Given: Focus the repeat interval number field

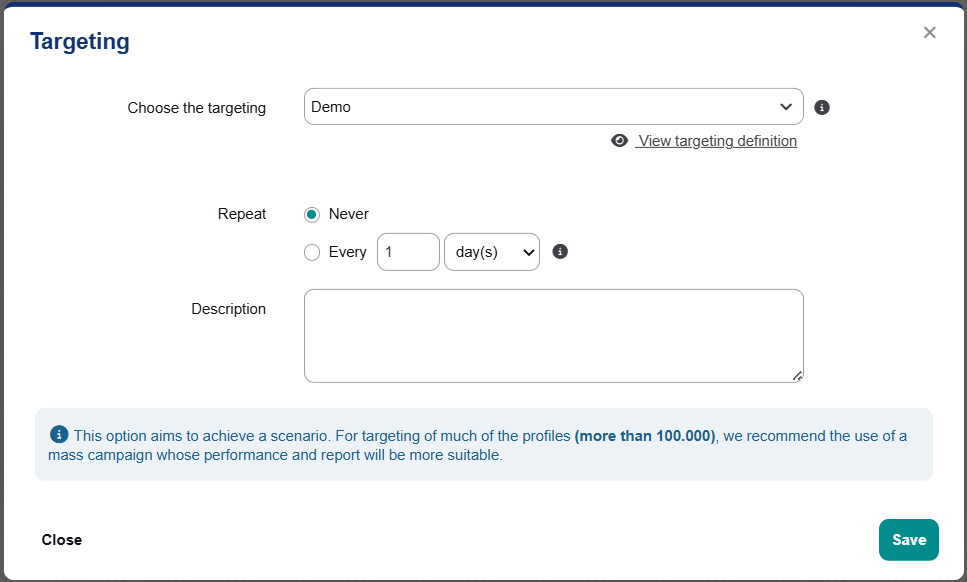Looking at the screenshot, I should pyautogui.click(x=408, y=252).
